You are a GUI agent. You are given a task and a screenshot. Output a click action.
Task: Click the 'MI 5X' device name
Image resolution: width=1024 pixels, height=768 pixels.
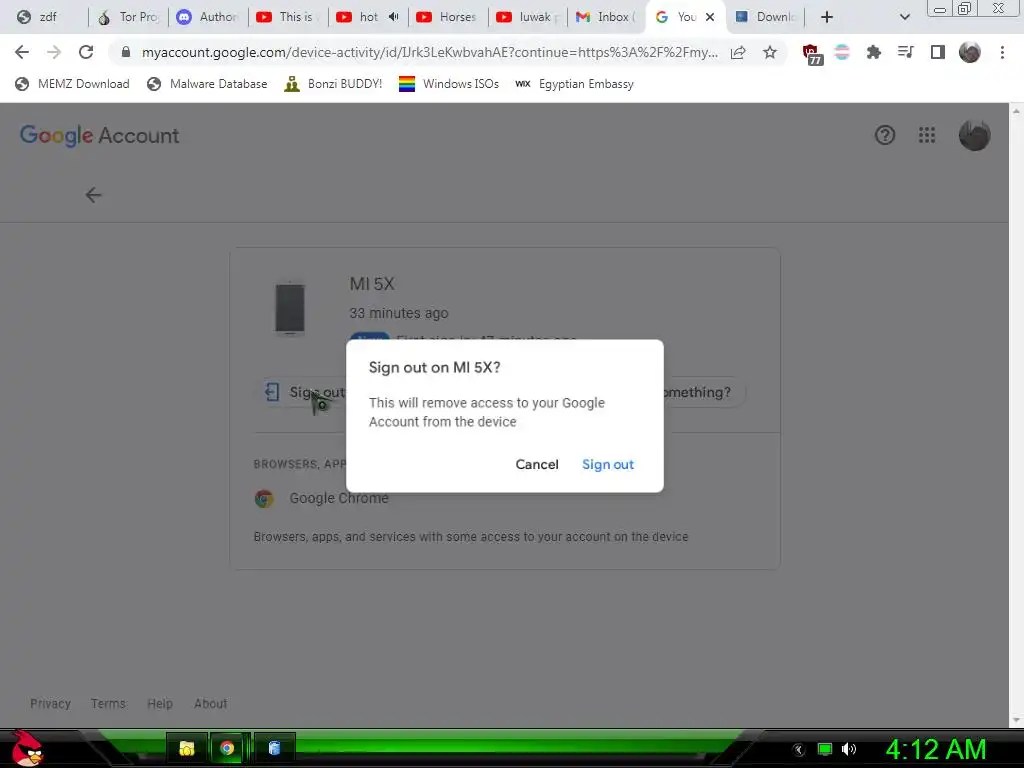click(372, 284)
